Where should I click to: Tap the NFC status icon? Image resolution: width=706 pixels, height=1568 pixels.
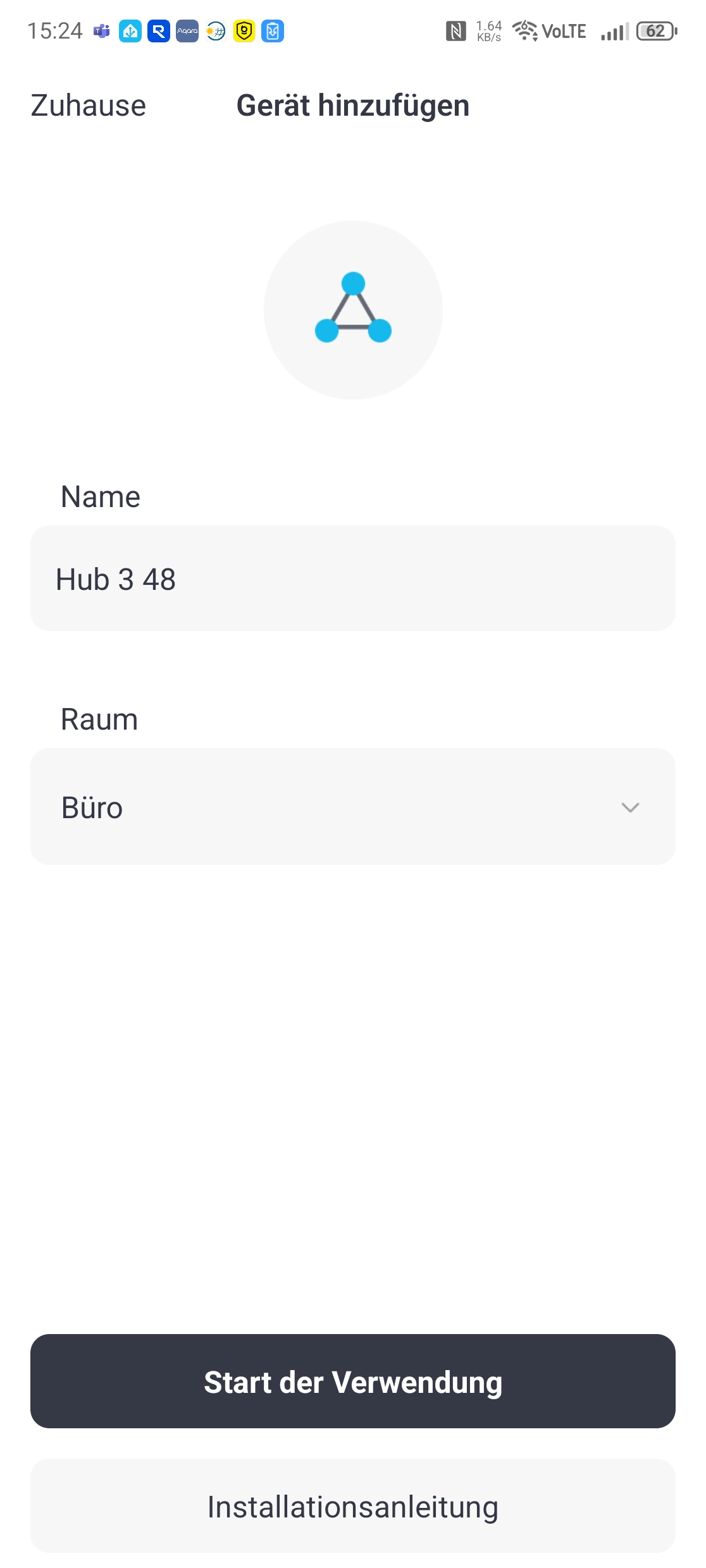[x=455, y=31]
